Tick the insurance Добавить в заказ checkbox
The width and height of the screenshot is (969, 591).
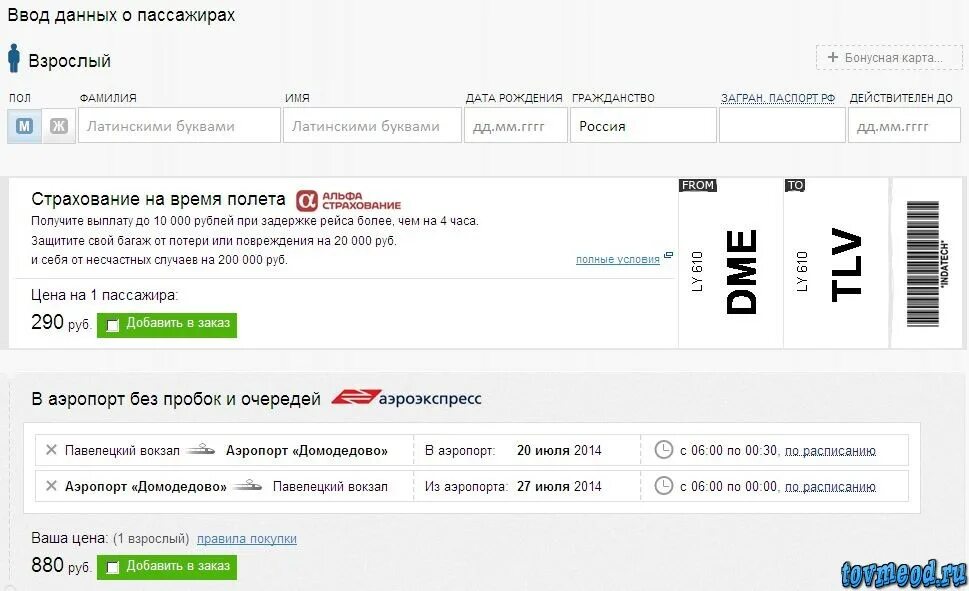pos(112,325)
